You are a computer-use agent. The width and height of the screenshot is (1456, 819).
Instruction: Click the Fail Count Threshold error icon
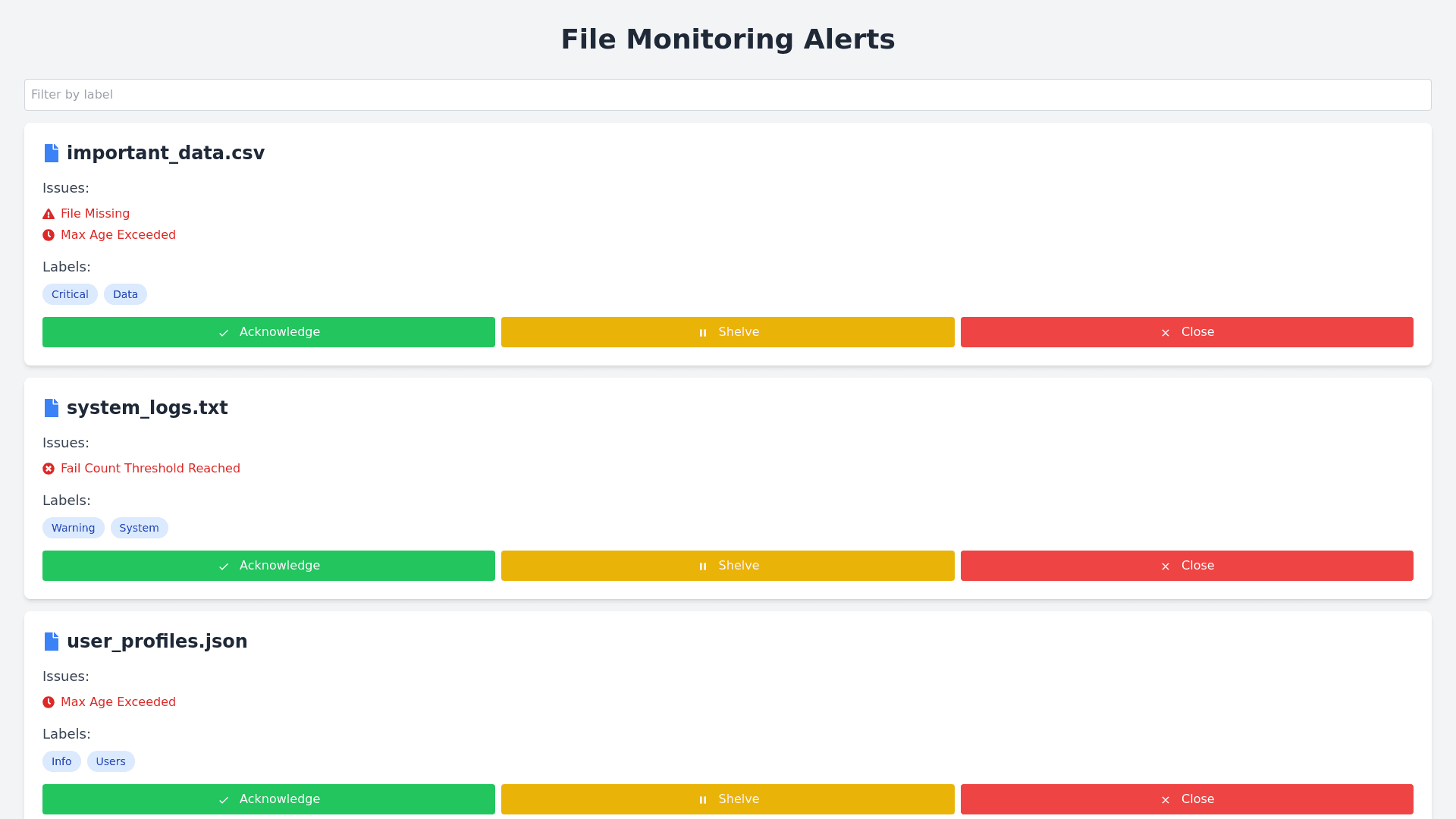[x=49, y=469]
